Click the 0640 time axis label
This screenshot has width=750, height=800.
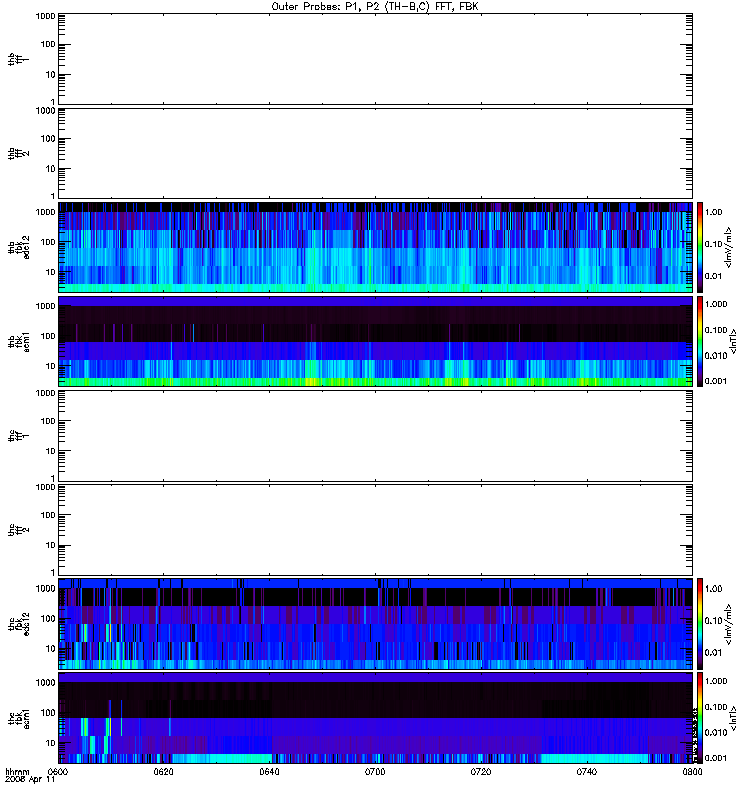tap(269, 772)
